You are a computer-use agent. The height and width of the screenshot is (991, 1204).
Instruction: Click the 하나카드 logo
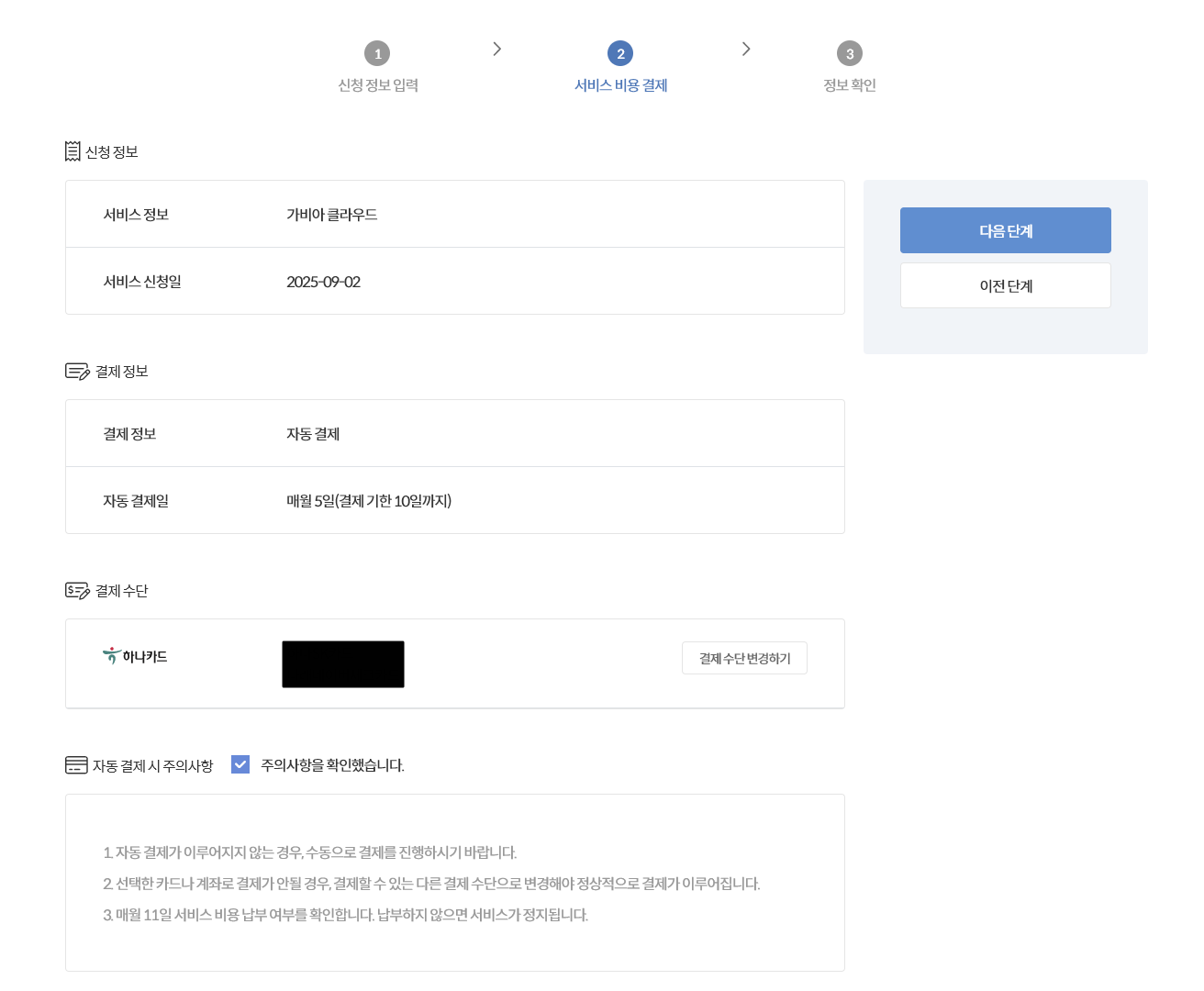coord(135,656)
